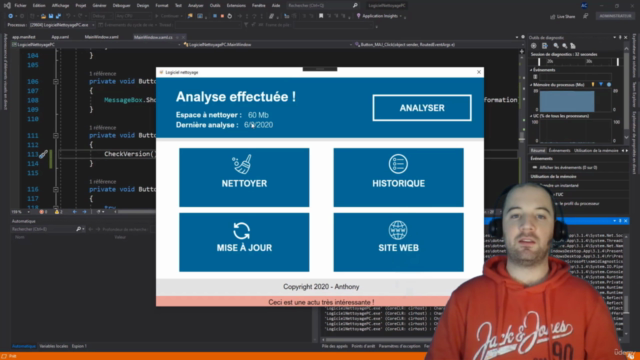This screenshot has width=640, height=360.
Task: Click the save all toolbar icon
Action: point(58,16)
